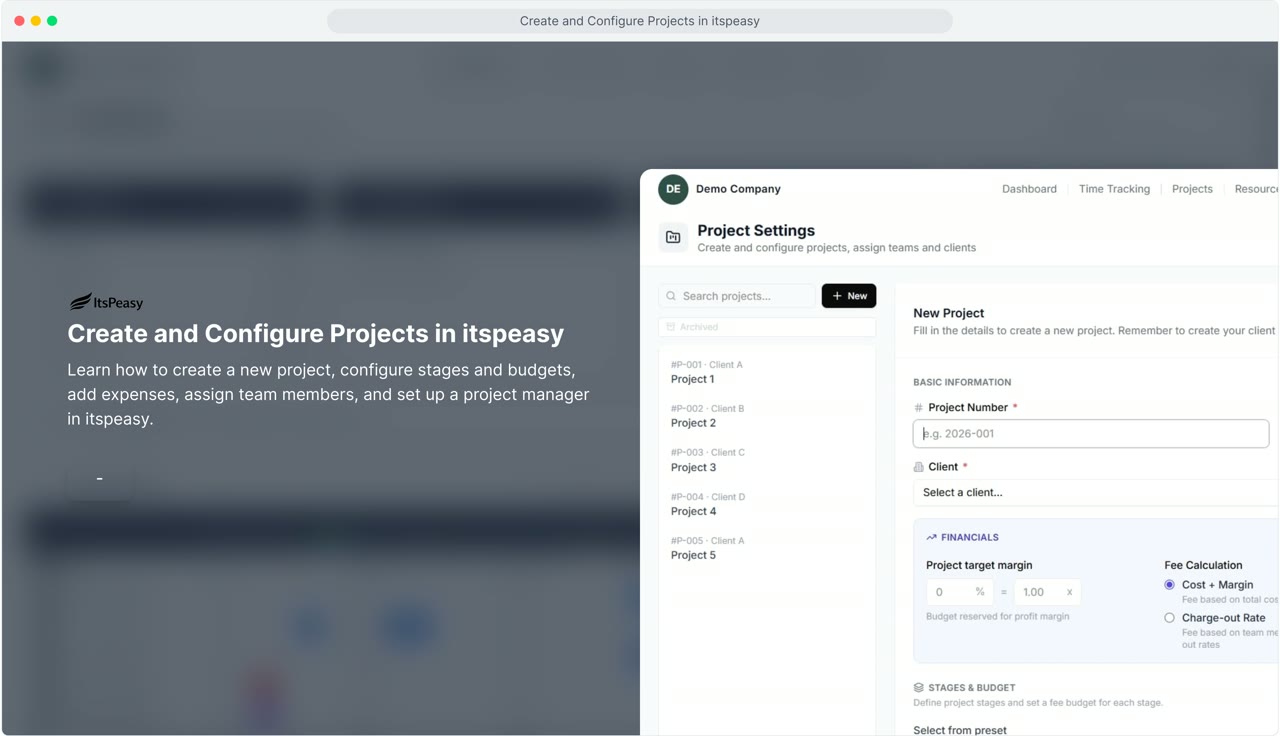
Task: Click the Archived box icon
Action: 670,327
